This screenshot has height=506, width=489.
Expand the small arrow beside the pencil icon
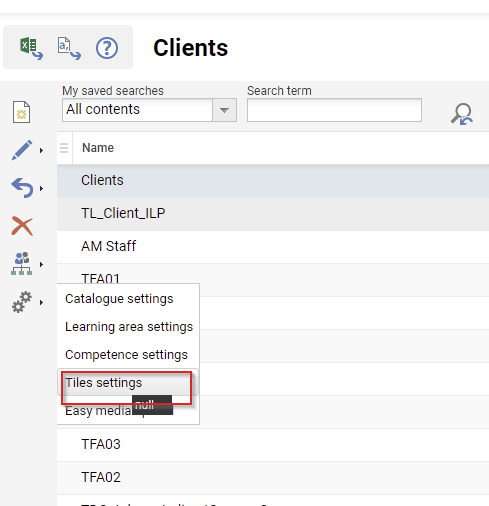pyautogui.click(x=41, y=151)
